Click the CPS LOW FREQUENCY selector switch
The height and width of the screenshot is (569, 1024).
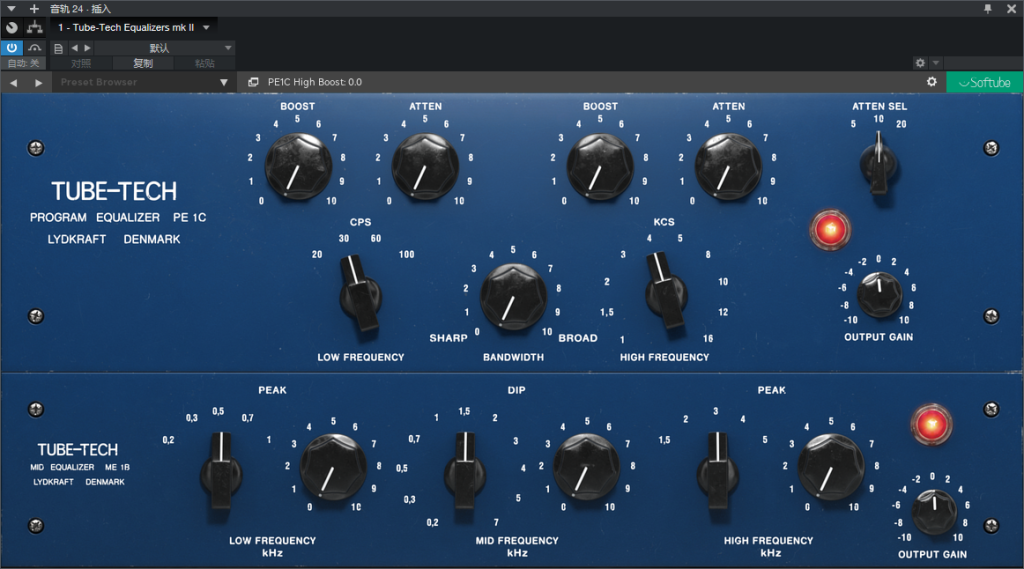[359, 295]
